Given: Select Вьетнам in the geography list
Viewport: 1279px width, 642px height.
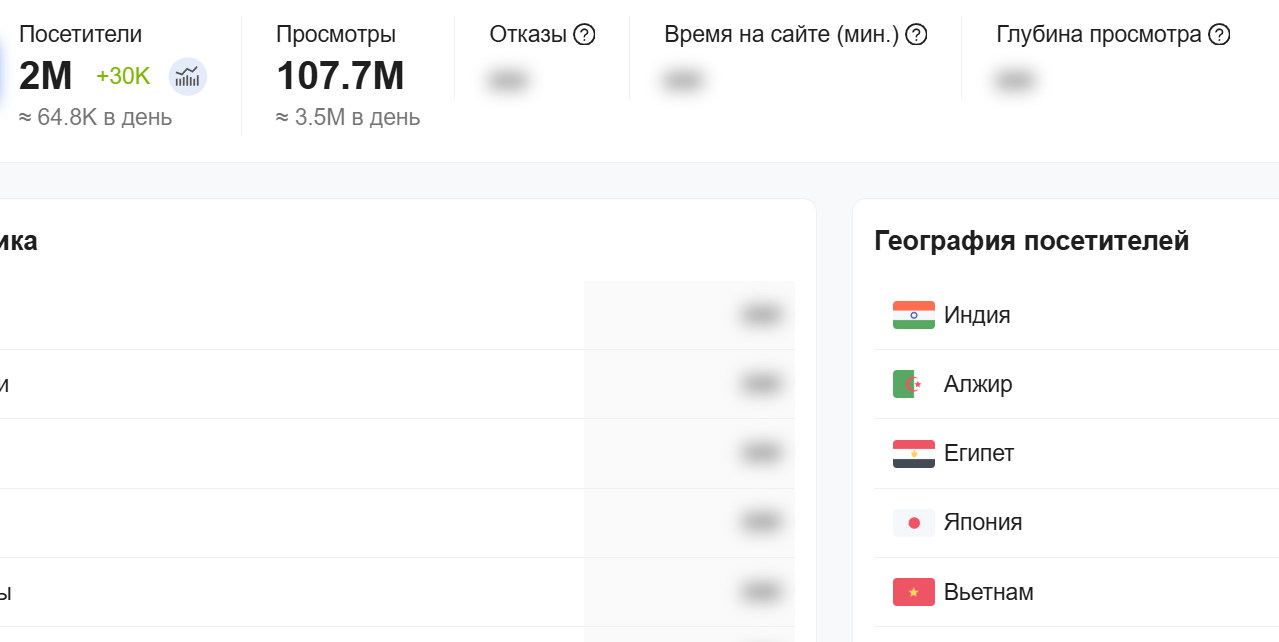Looking at the screenshot, I should click(989, 592).
